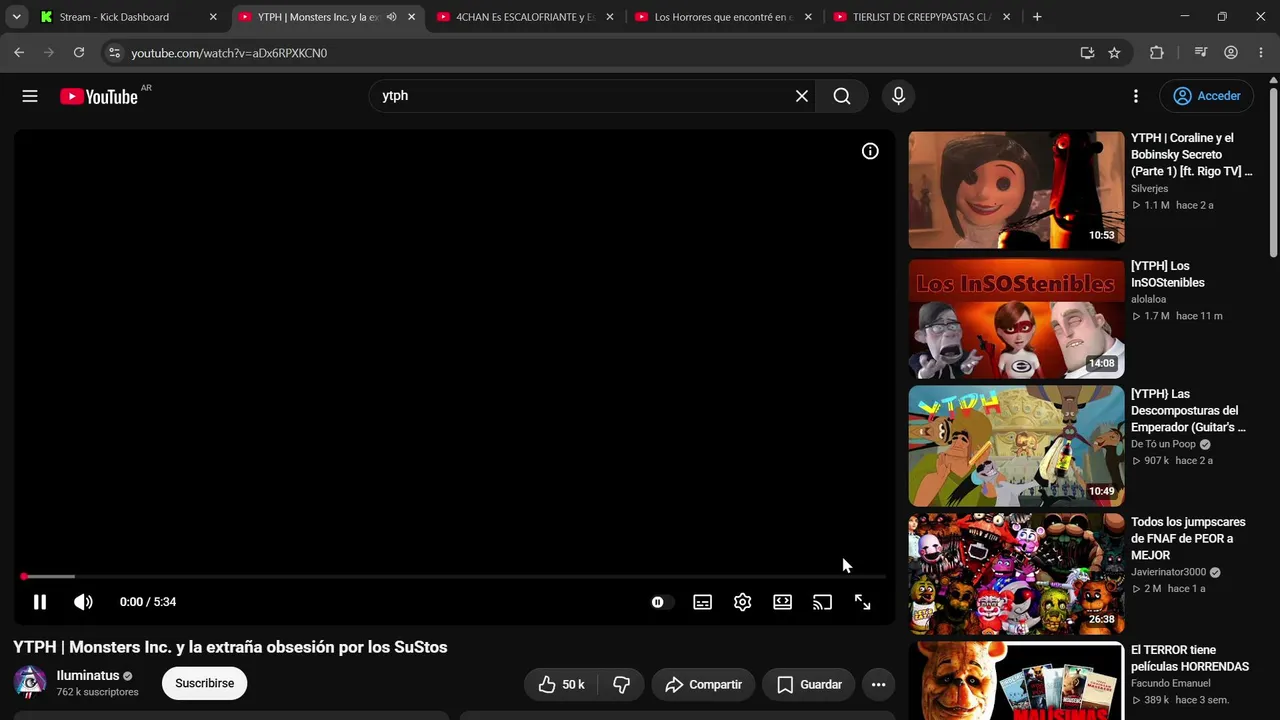Open the '[YTPH] Los InSOStenibles' title link
The image size is (1280, 720).
pos(1167,274)
